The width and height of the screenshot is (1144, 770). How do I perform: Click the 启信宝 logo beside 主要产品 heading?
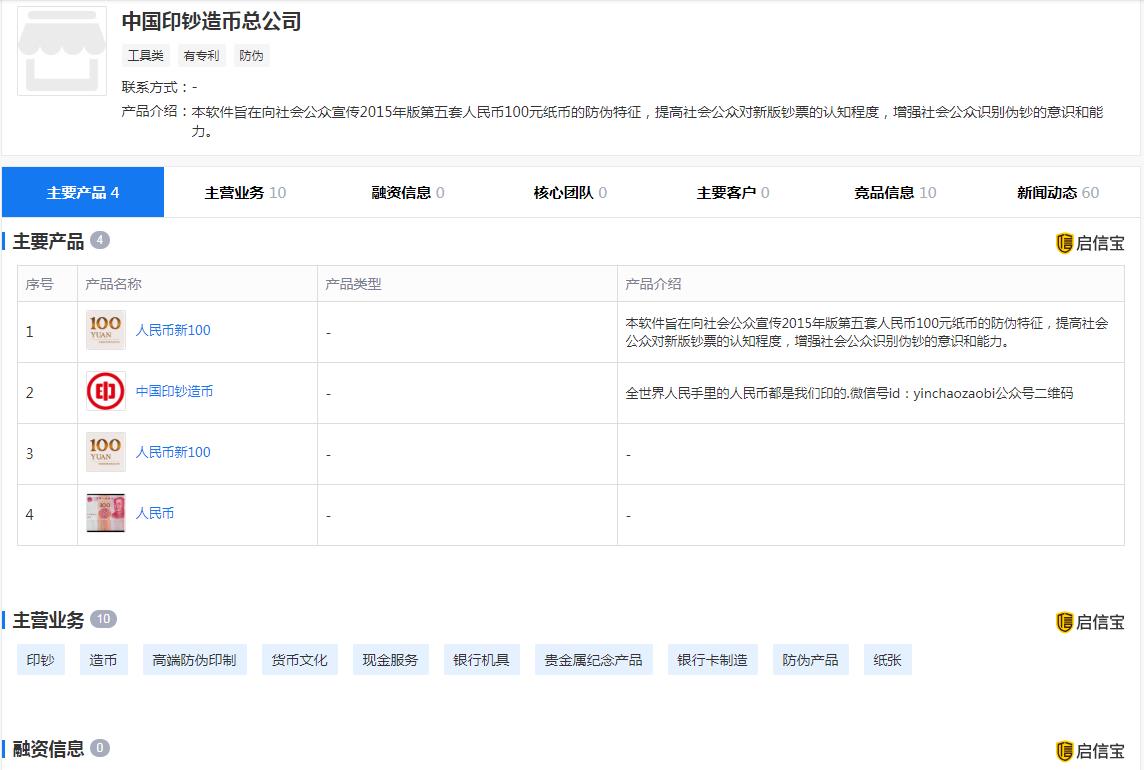point(1090,243)
